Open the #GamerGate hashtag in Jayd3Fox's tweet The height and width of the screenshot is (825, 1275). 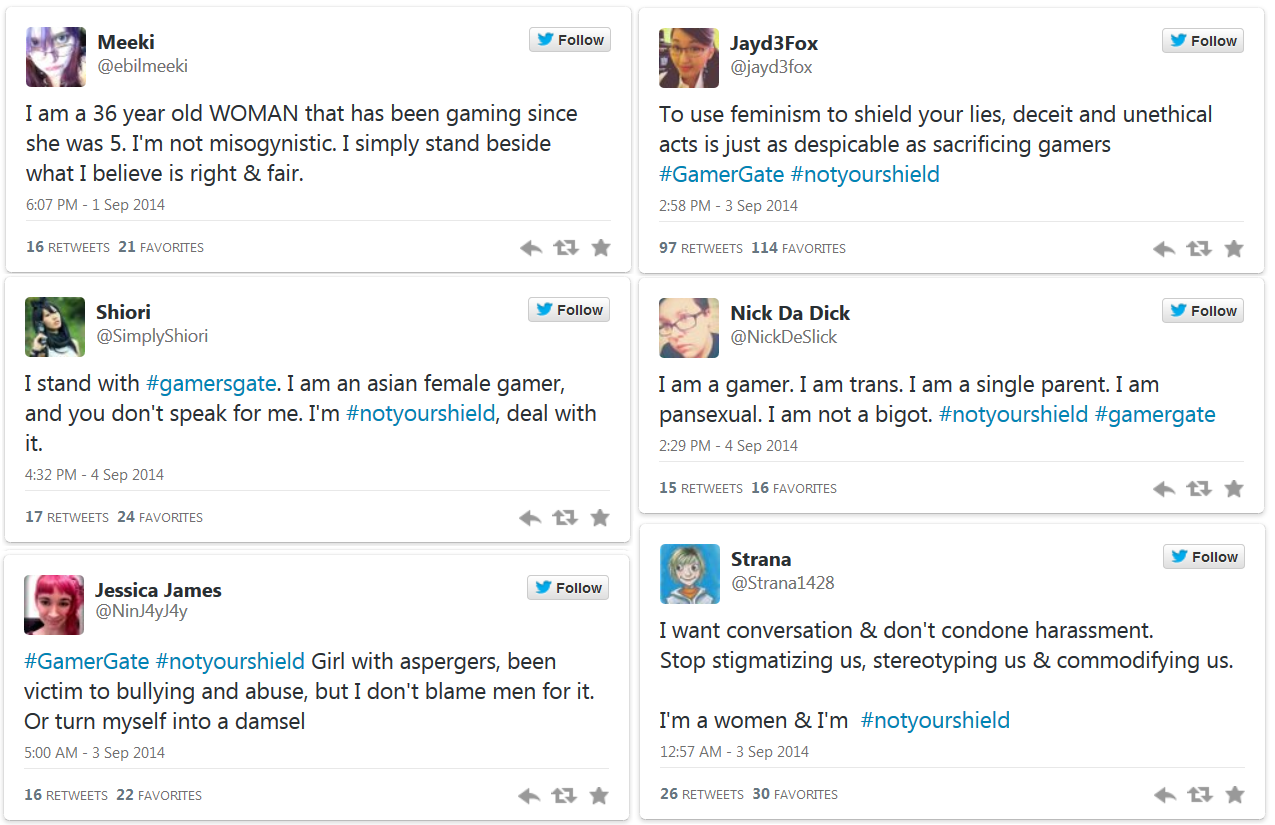point(721,174)
